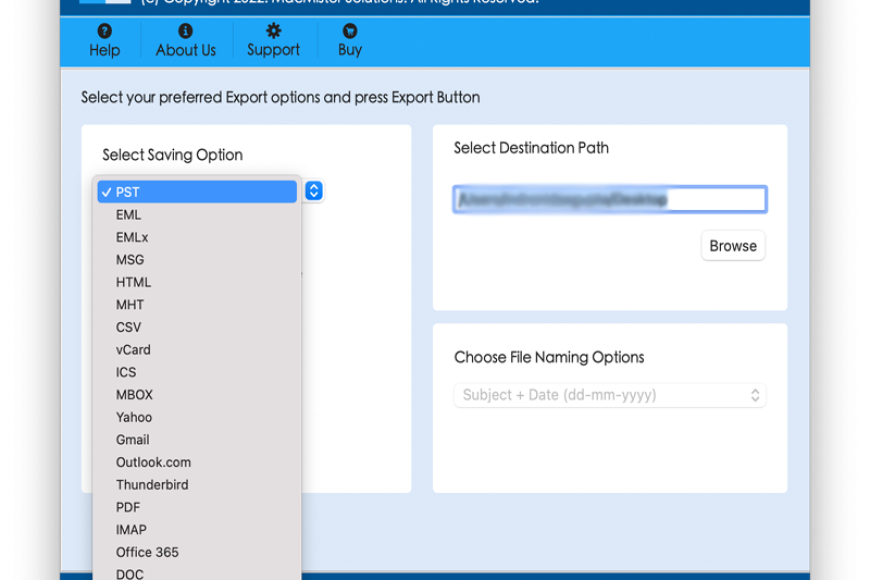This screenshot has height=580, width=870.
Task: Select the checked PST option
Action: coord(197,192)
